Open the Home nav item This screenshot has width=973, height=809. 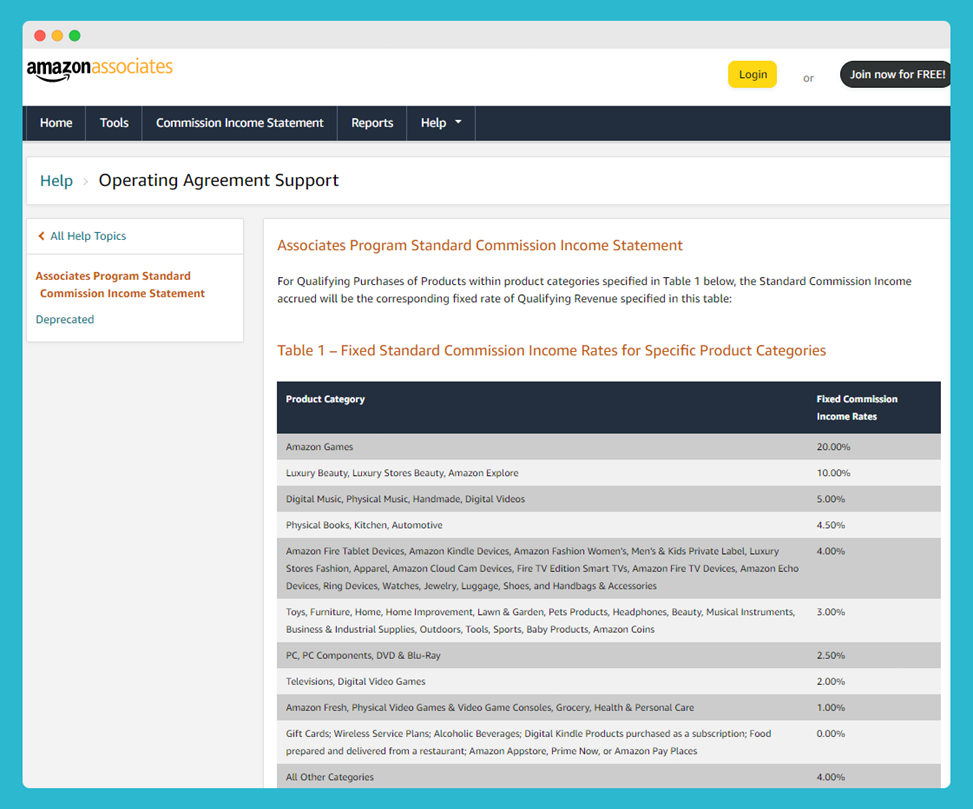(56, 123)
